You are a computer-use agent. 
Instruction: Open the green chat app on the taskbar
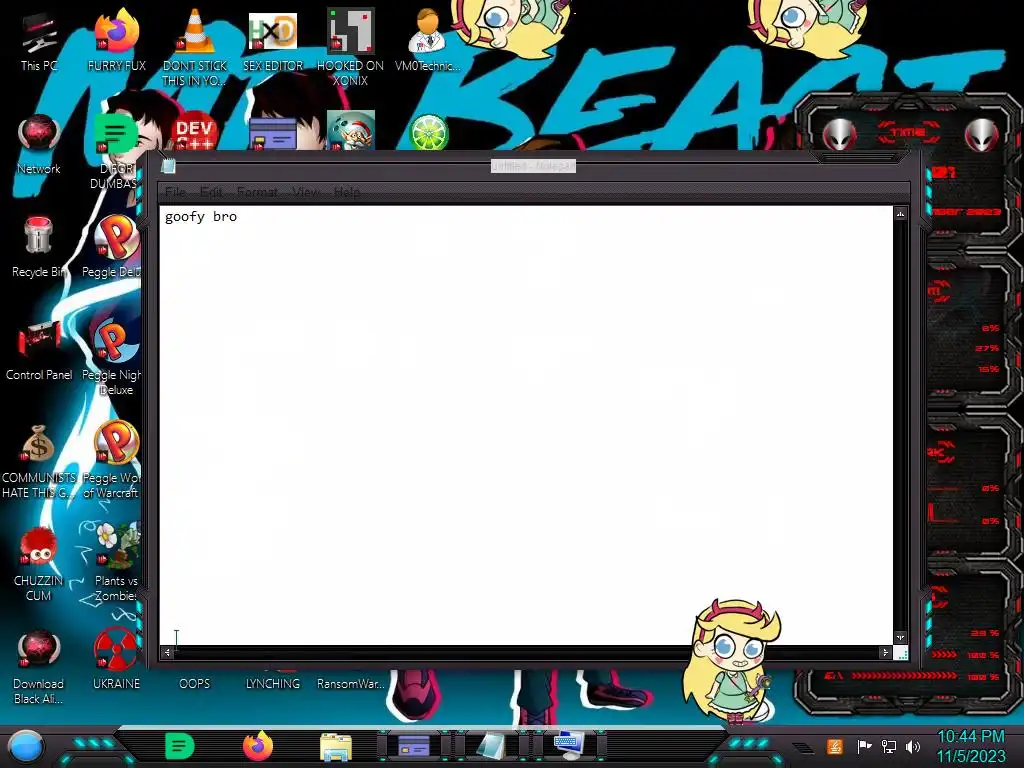[x=180, y=746]
